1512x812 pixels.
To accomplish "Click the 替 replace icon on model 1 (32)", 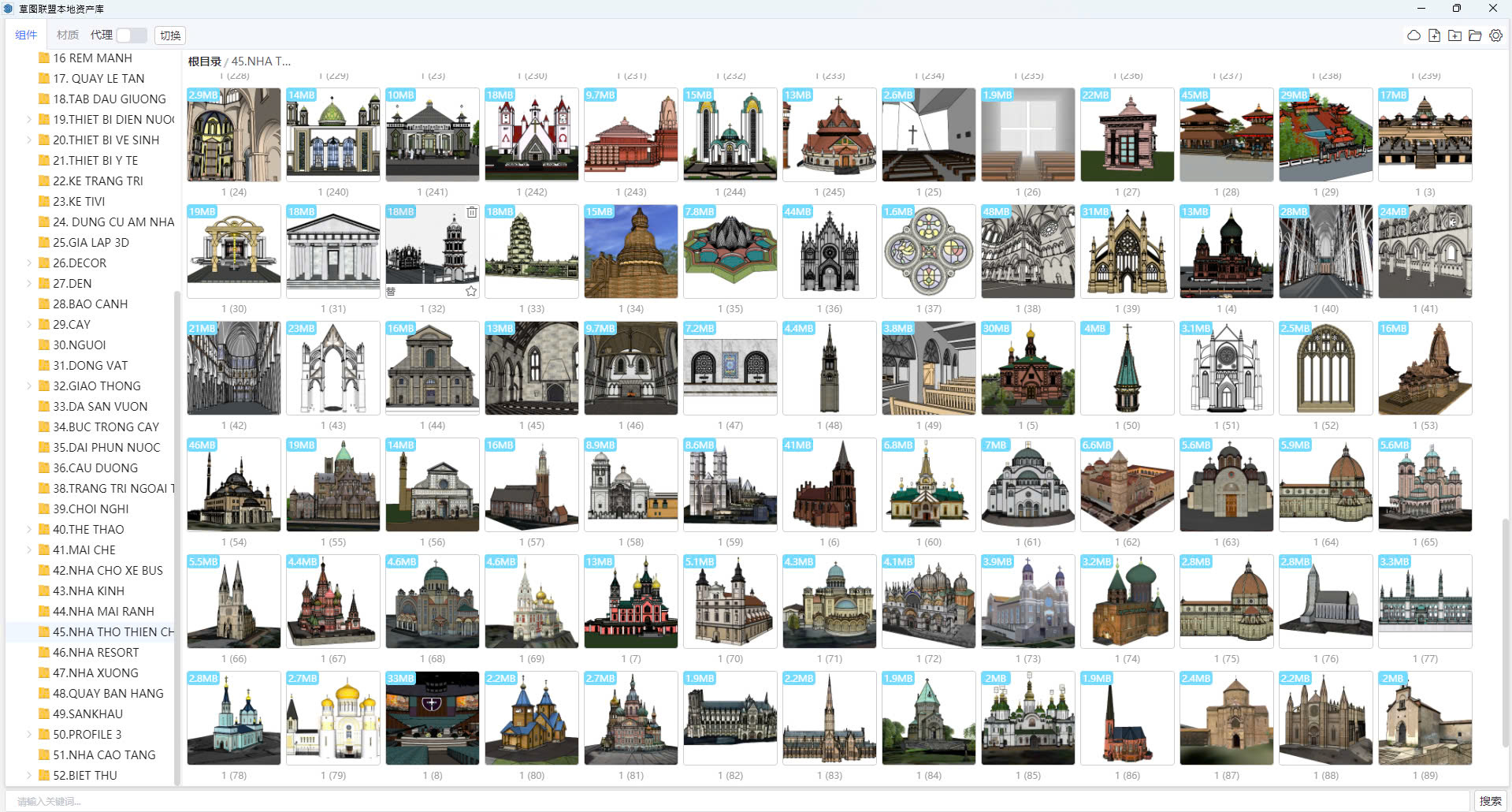I will point(391,291).
